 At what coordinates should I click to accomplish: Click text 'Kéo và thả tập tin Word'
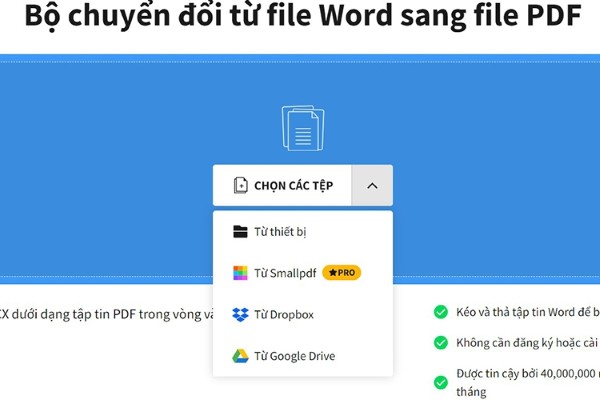tap(516, 312)
